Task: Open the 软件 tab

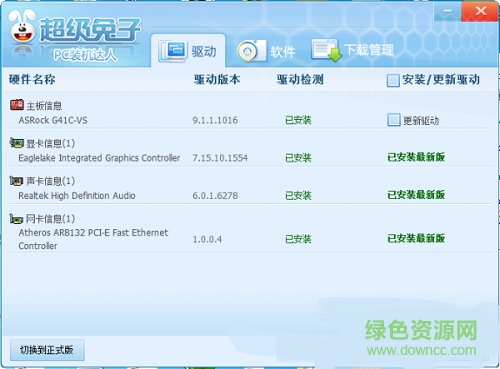Action: tap(266, 51)
